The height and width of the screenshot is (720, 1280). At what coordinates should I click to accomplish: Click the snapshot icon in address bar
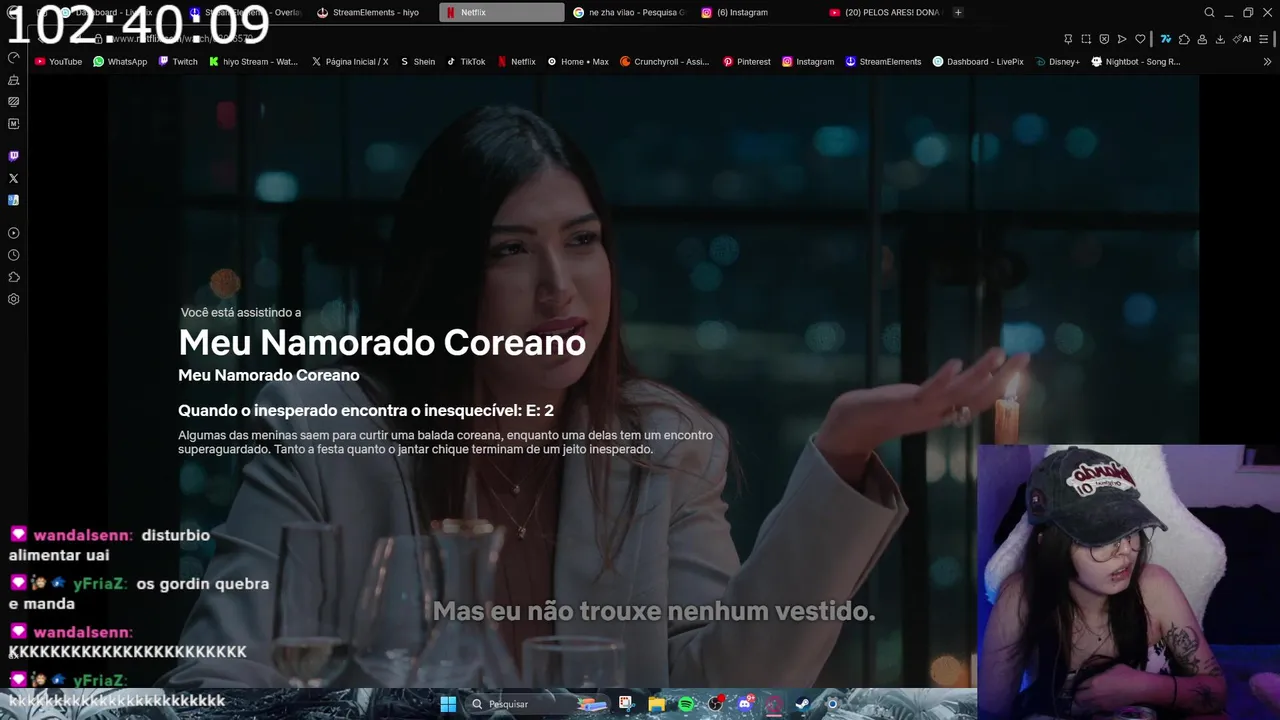1086,39
